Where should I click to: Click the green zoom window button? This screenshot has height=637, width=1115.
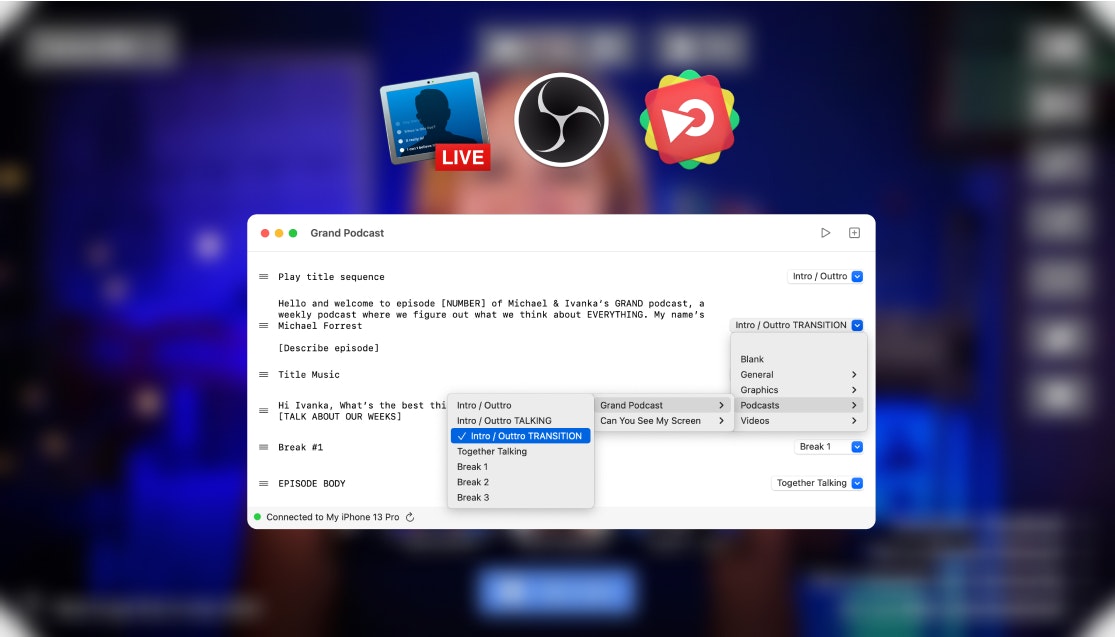point(292,232)
